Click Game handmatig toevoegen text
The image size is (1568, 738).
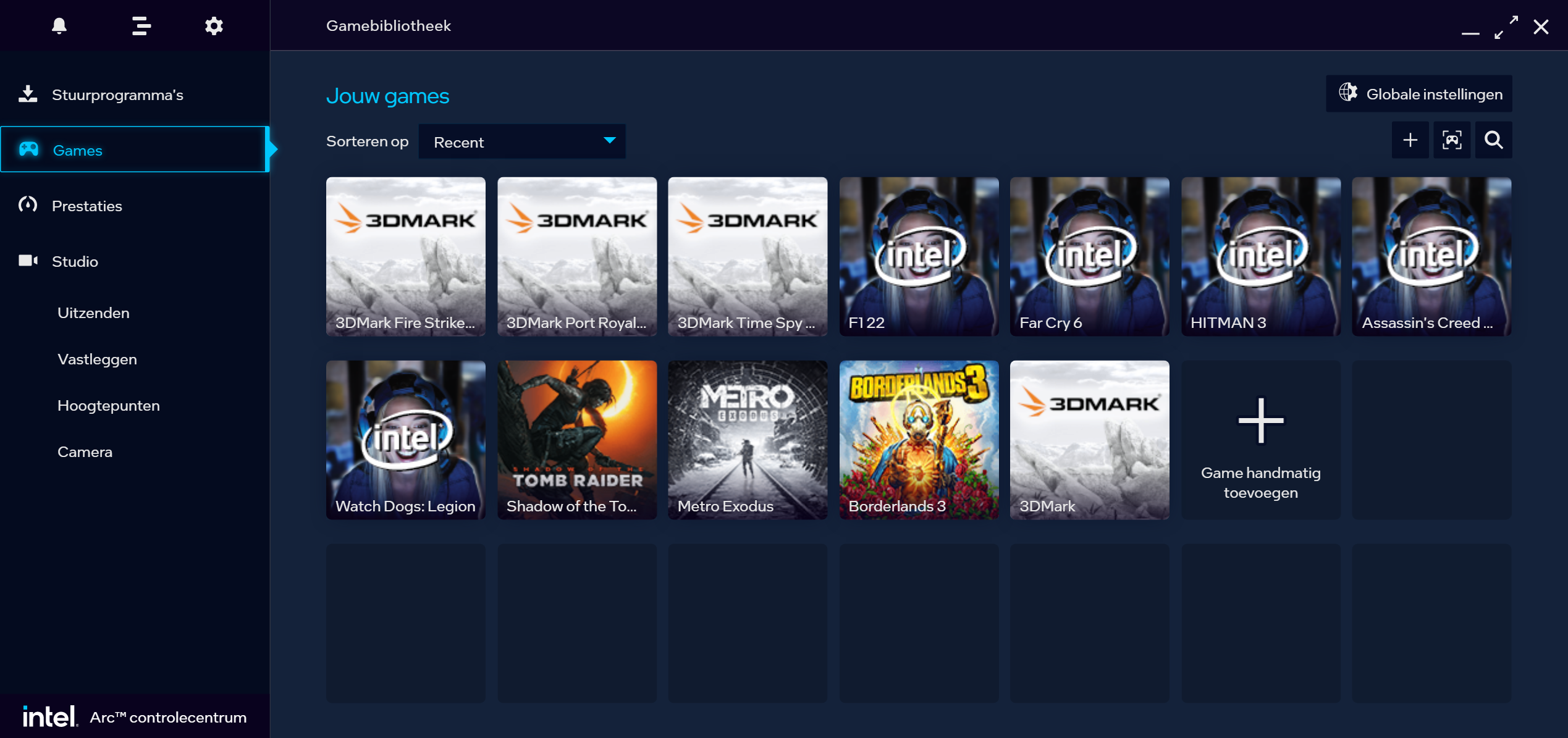(x=1260, y=482)
